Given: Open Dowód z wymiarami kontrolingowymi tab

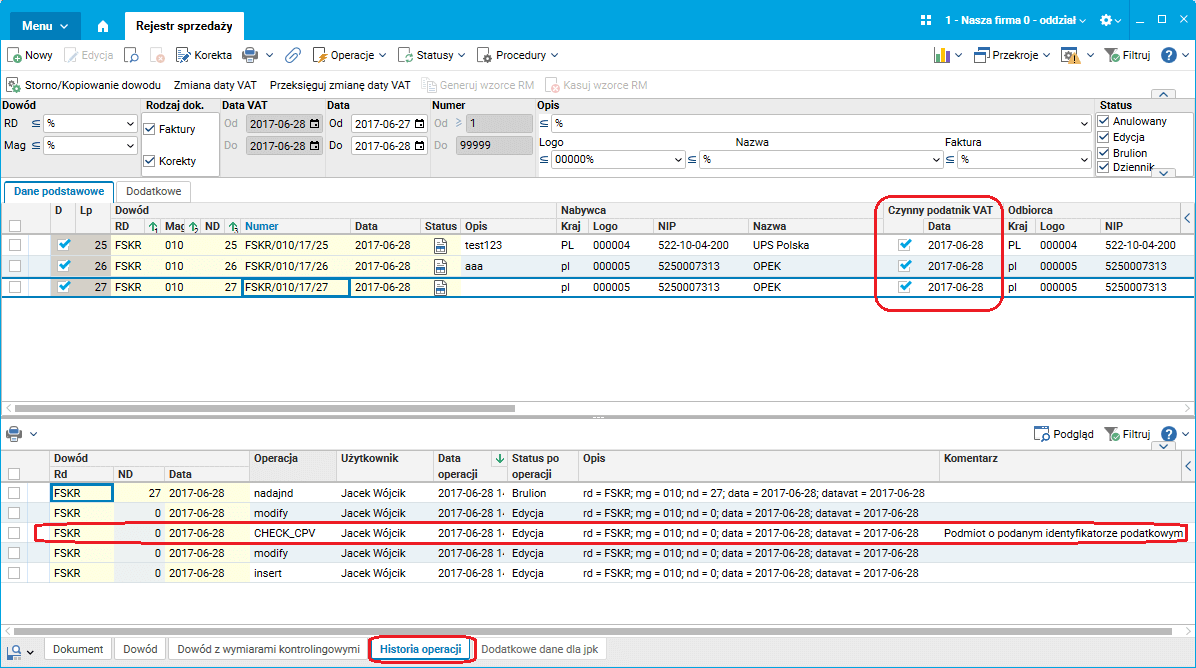Looking at the screenshot, I should pos(268,649).
